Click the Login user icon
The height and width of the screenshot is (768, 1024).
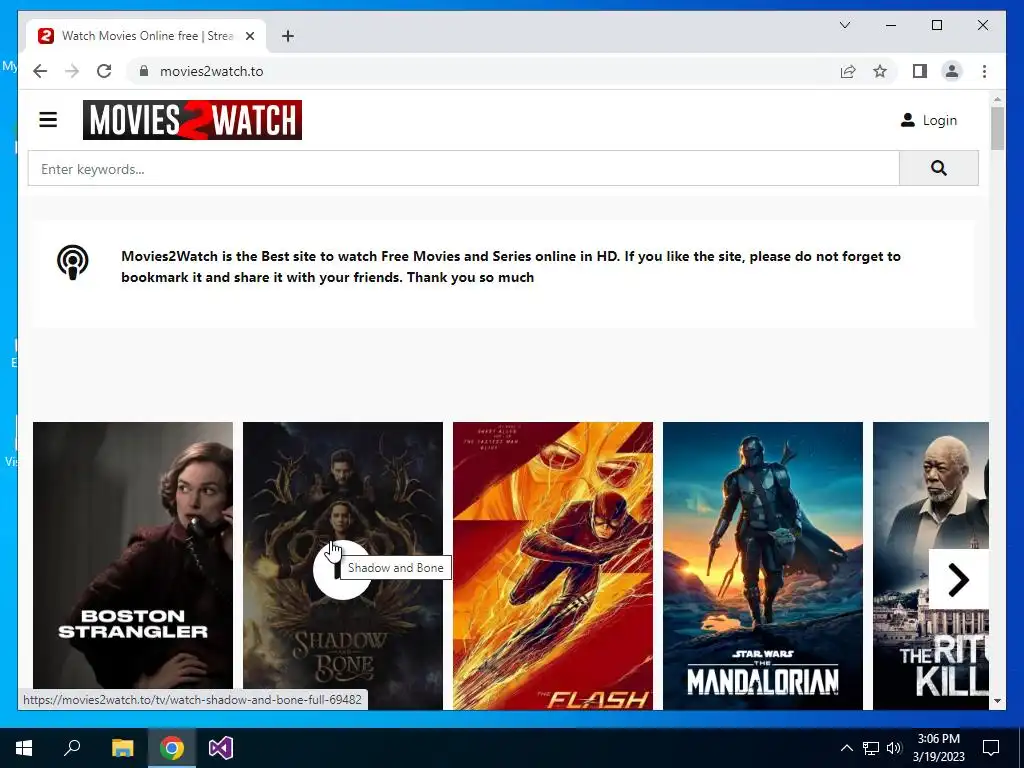[x=908, y=120]
